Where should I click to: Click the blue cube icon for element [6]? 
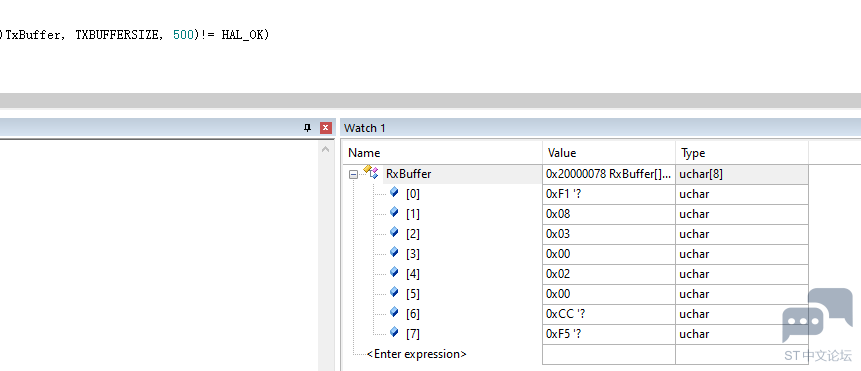394,312
